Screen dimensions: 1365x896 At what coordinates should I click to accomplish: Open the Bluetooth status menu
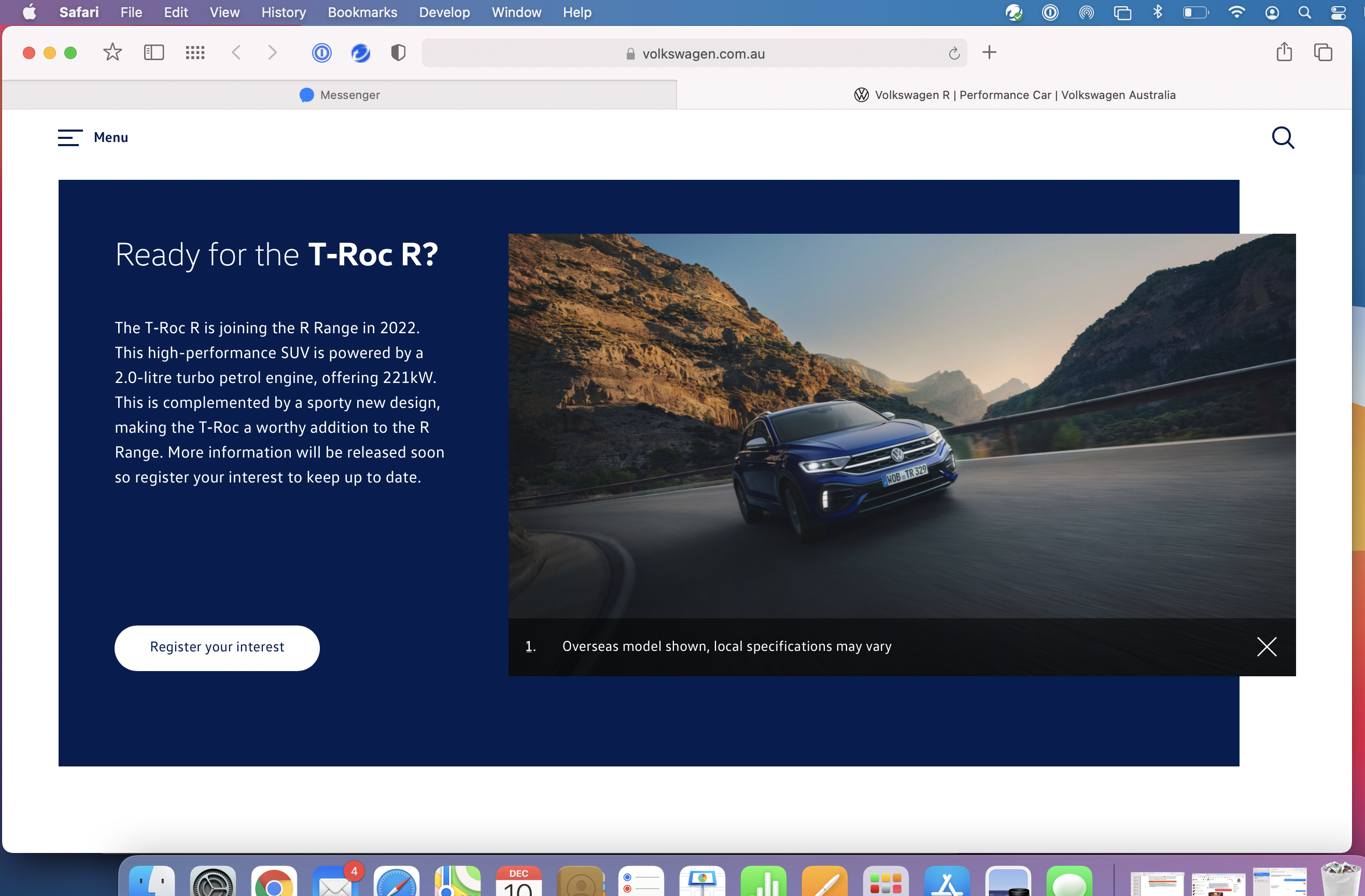[x=1158, y=12]
